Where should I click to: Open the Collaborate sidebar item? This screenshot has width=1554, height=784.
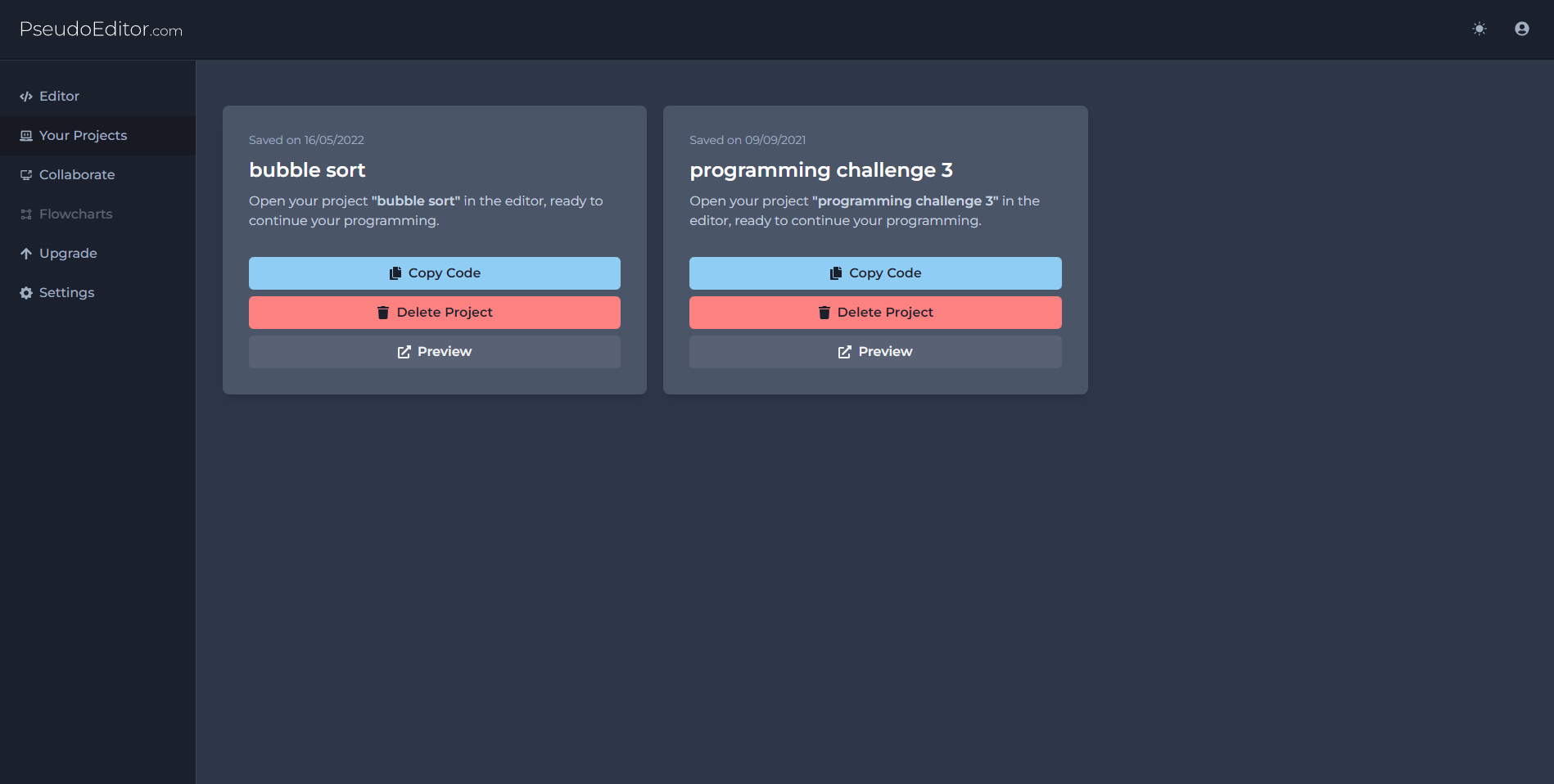(x=97, y=174)
